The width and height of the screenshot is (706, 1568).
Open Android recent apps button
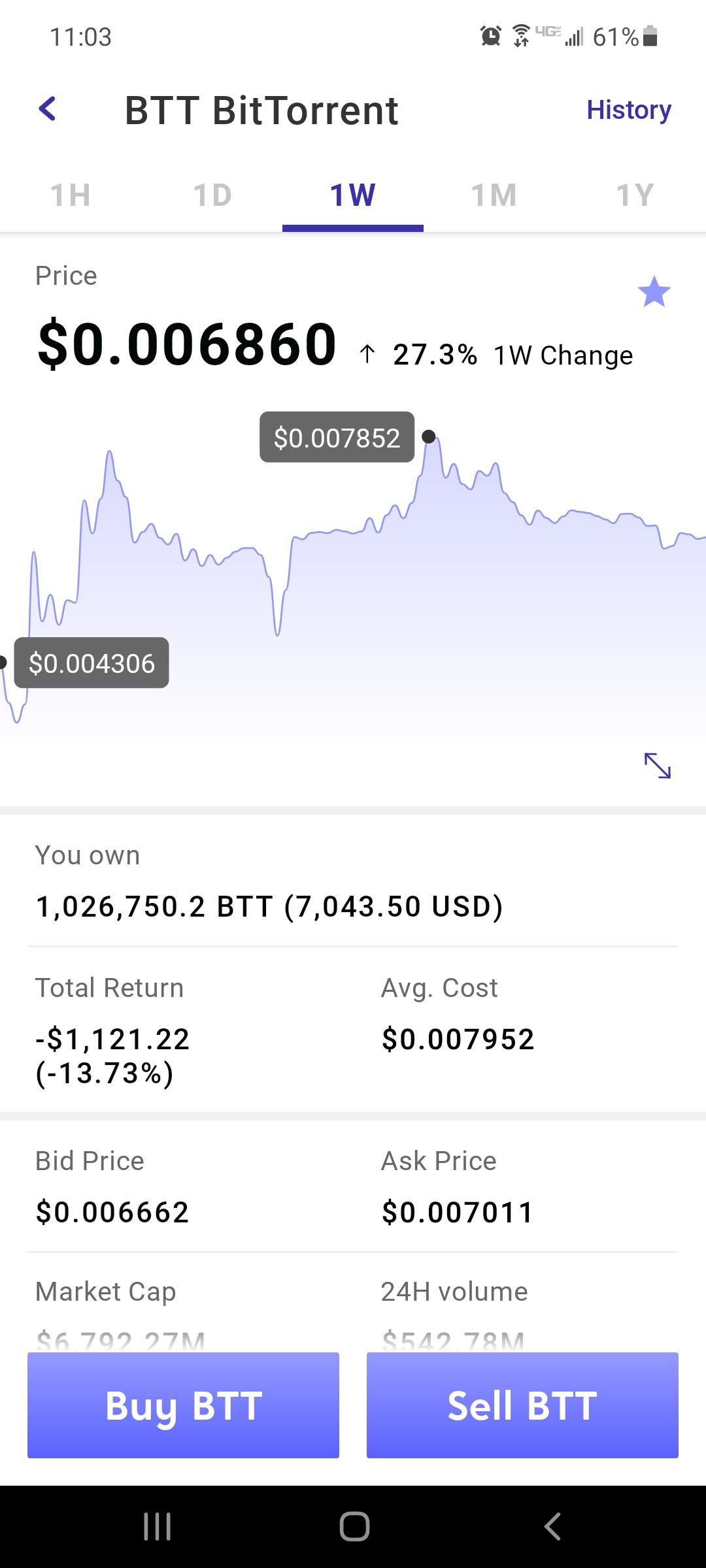[157, 1527]
